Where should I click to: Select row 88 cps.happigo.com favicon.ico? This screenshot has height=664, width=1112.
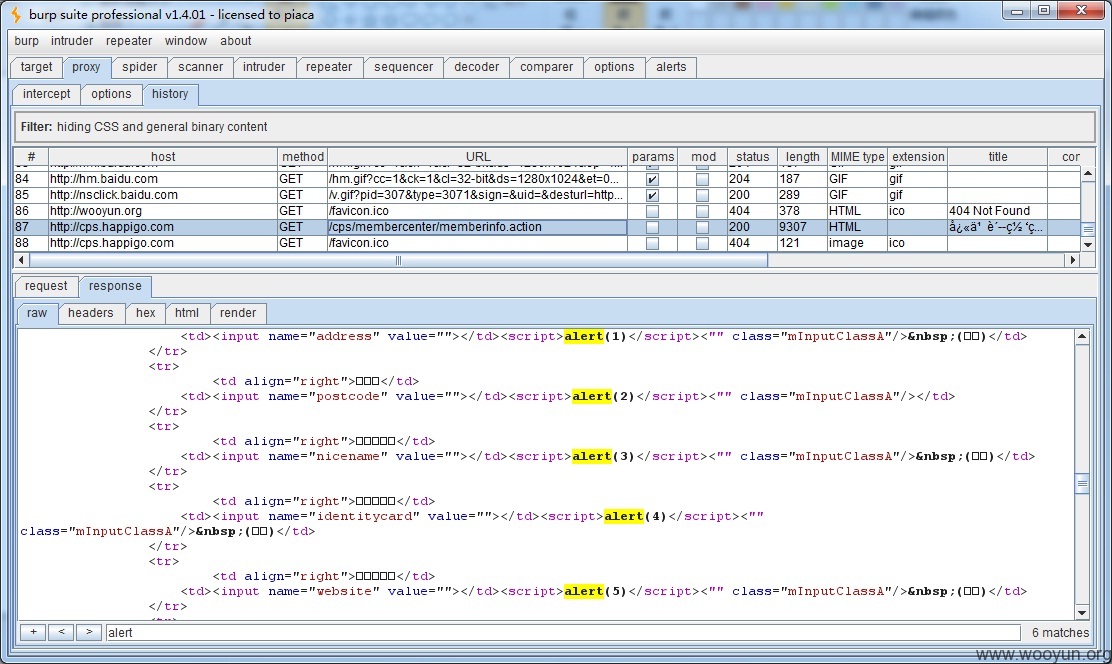pyautogui.click(x=547, y=243)
